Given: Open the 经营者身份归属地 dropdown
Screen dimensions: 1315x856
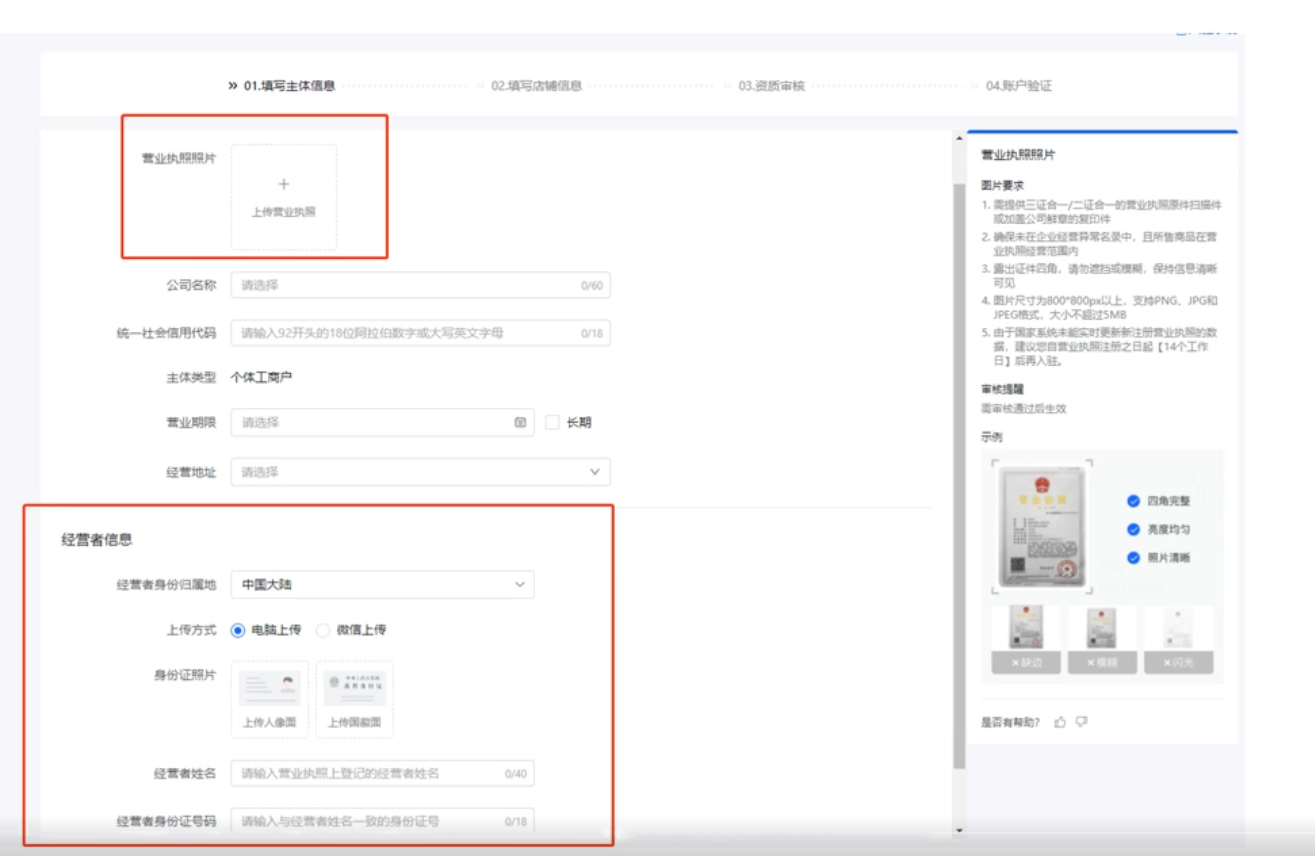Looking at the screenshot, I should [x=382, y=584].
